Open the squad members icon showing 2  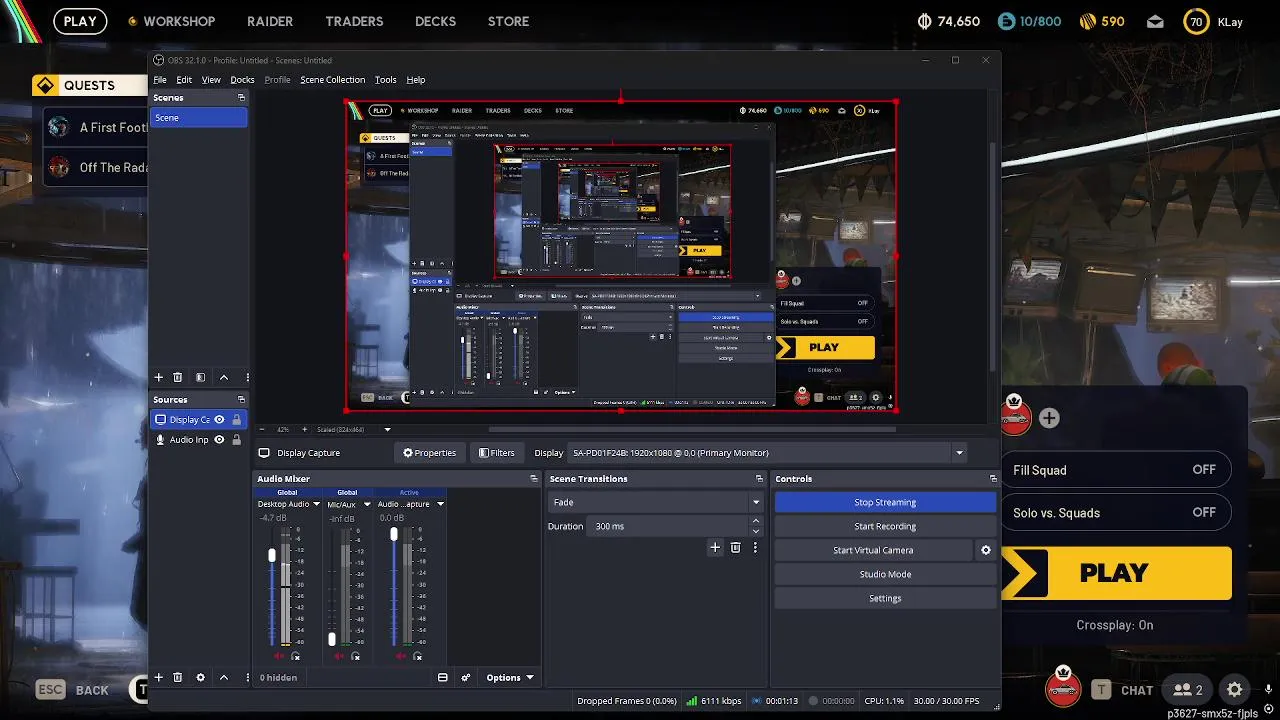tap(1188, 690)
